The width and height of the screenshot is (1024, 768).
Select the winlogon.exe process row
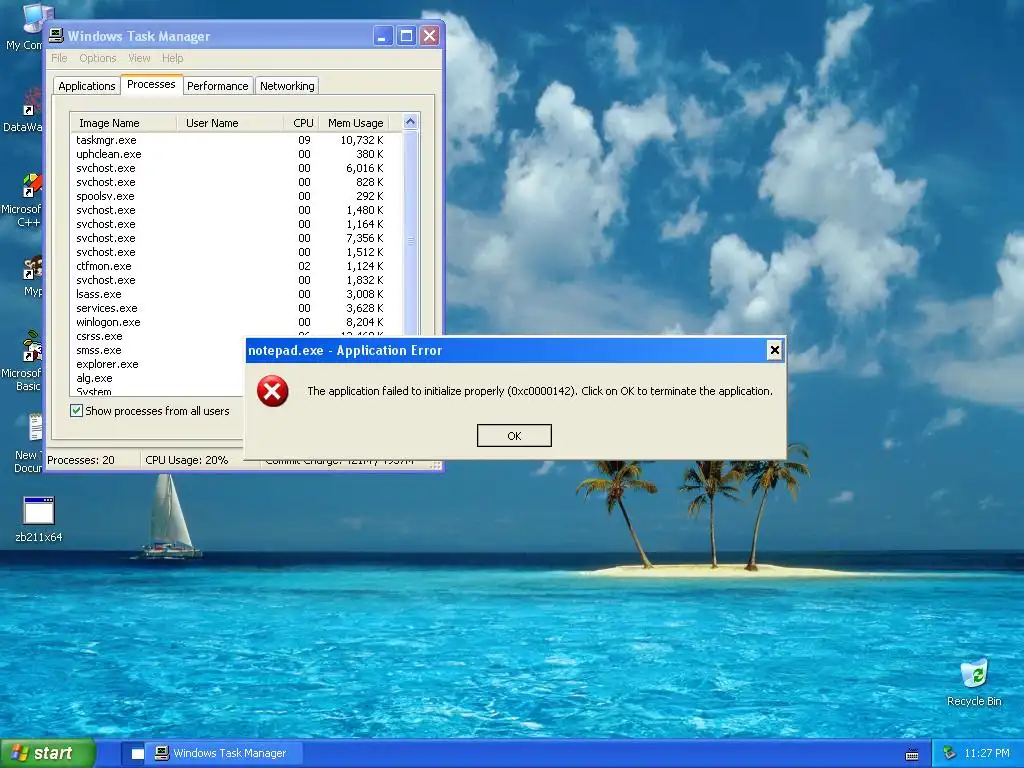coord(236,322)
